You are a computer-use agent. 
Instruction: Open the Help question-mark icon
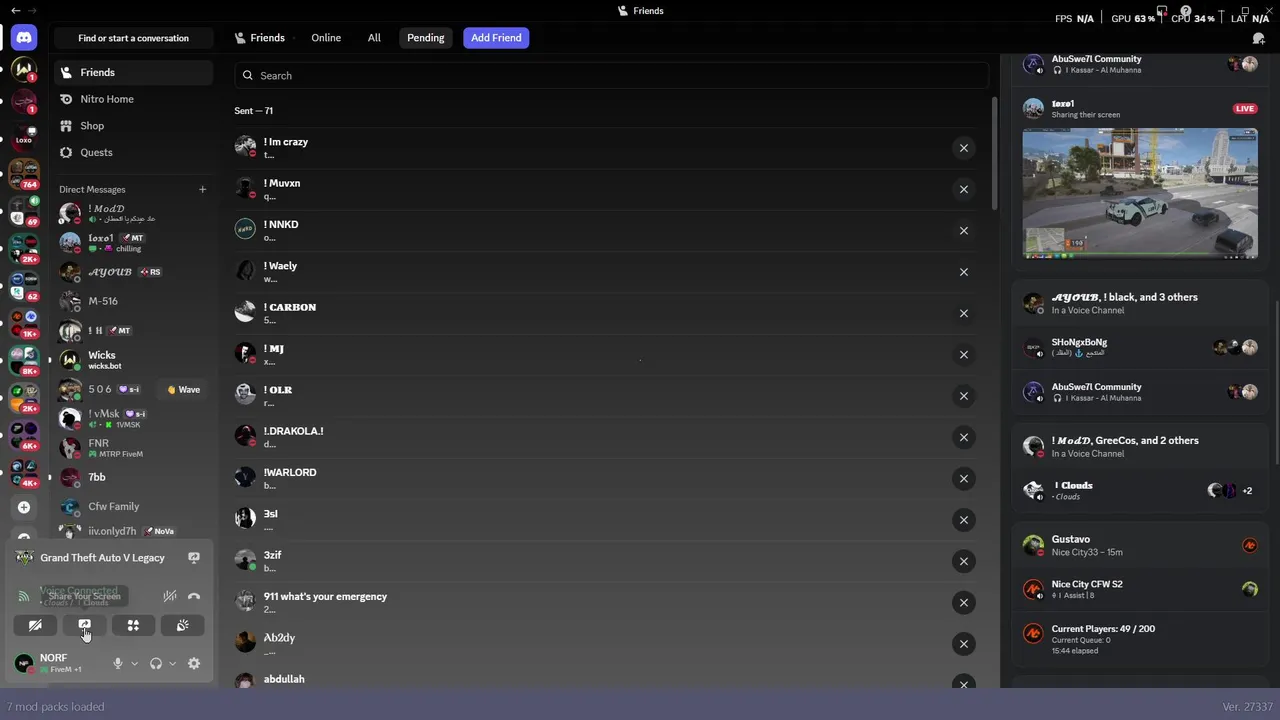tap(1185, 12)
